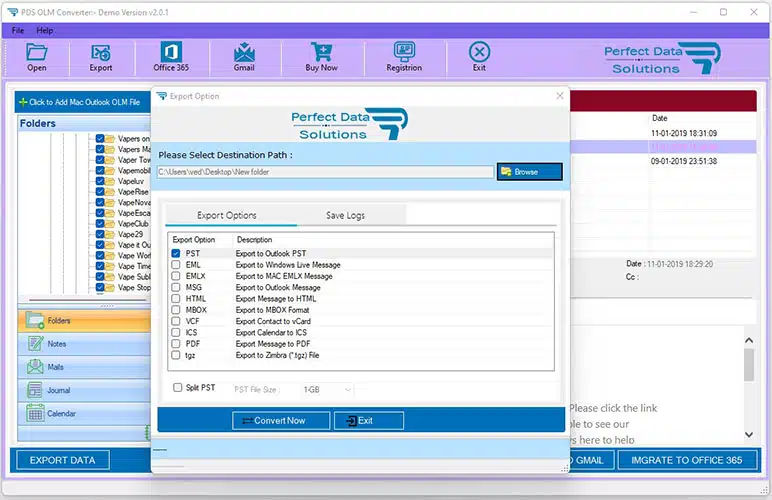Open the PST File Size dropdown
Viewport: 772px width, 500px height.
click(327, 390)
